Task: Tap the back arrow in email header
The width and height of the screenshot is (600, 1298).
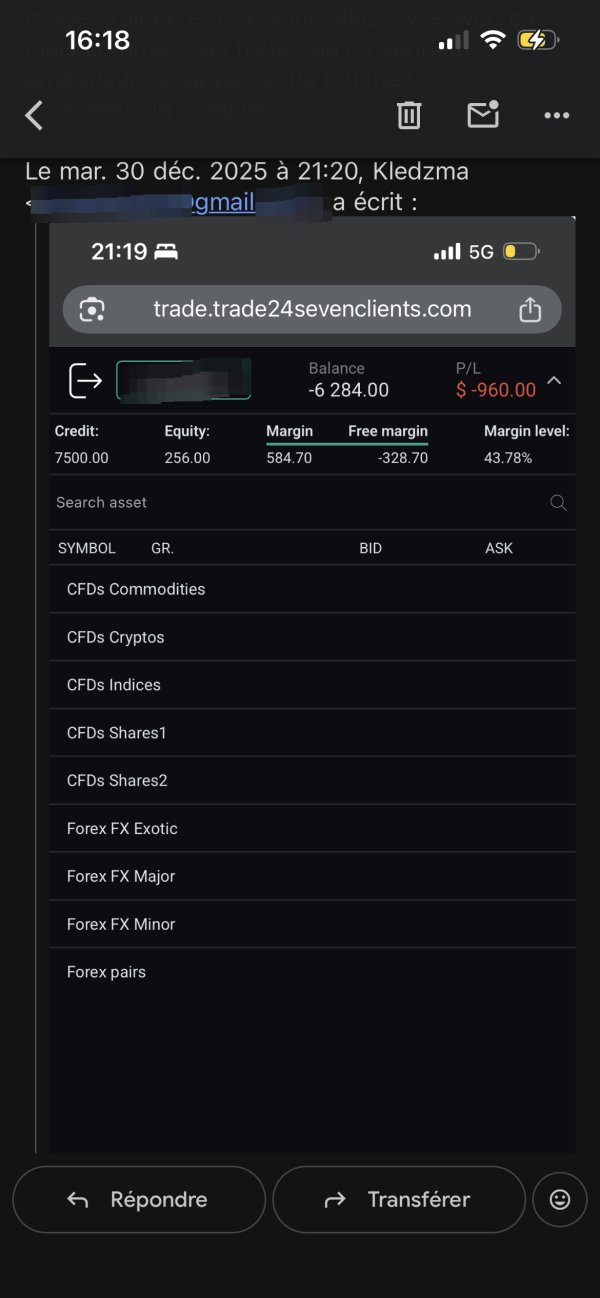Action: click(34, 116)
